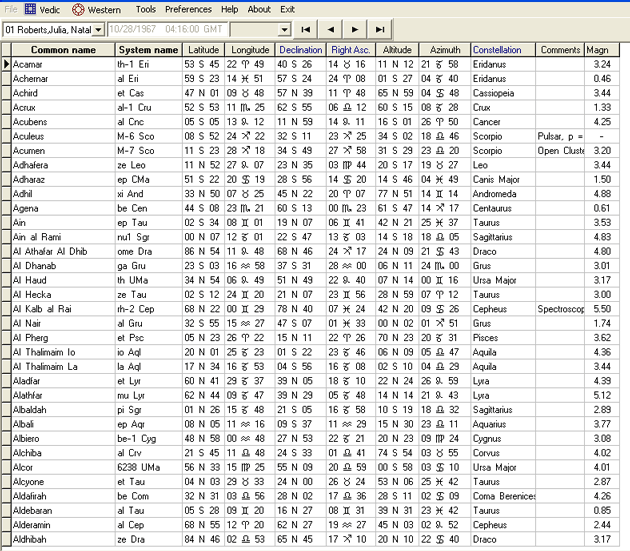
Task: Click the Magn column header
Action: (597, 50)
